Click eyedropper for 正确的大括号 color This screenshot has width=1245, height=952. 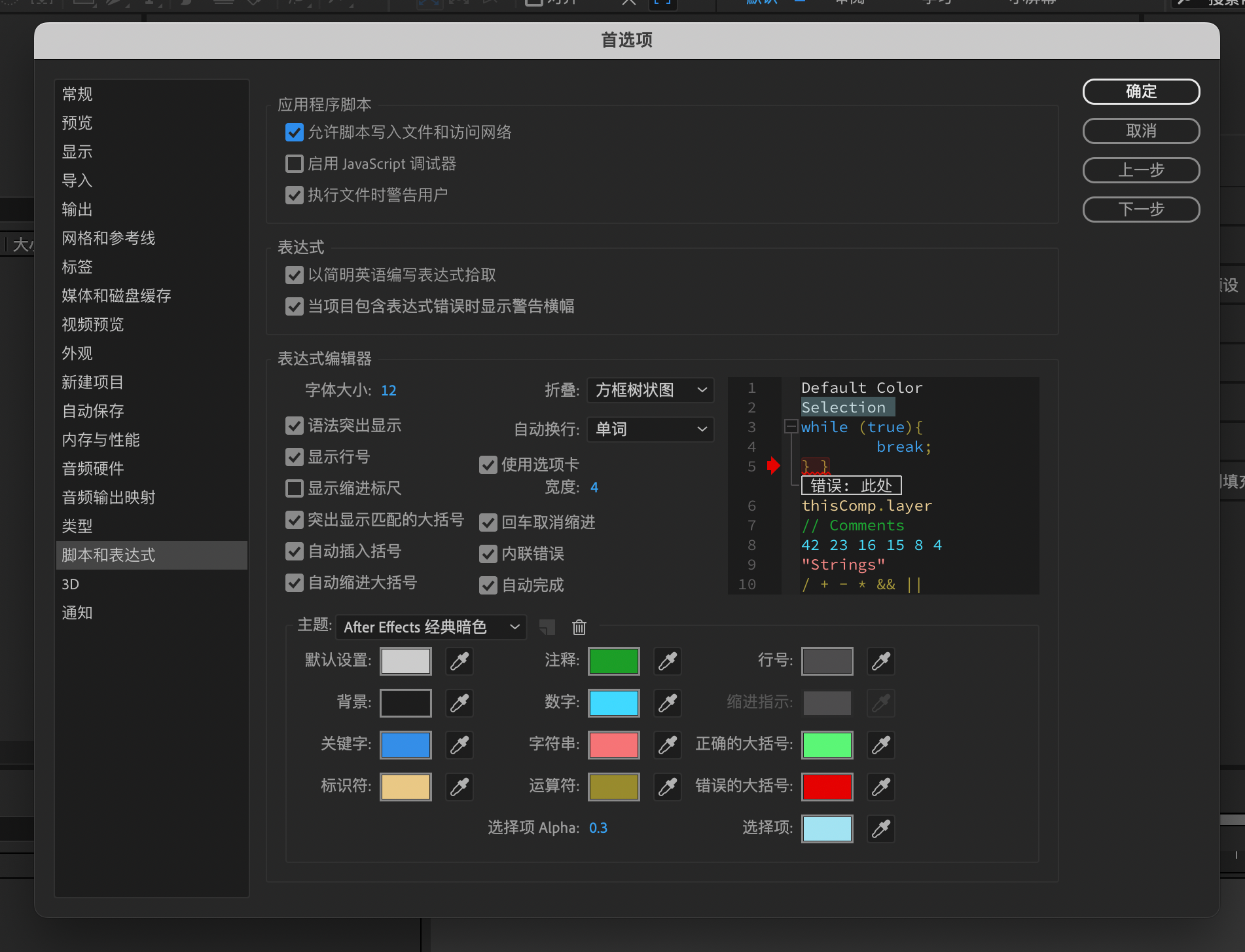pos(881,745)
